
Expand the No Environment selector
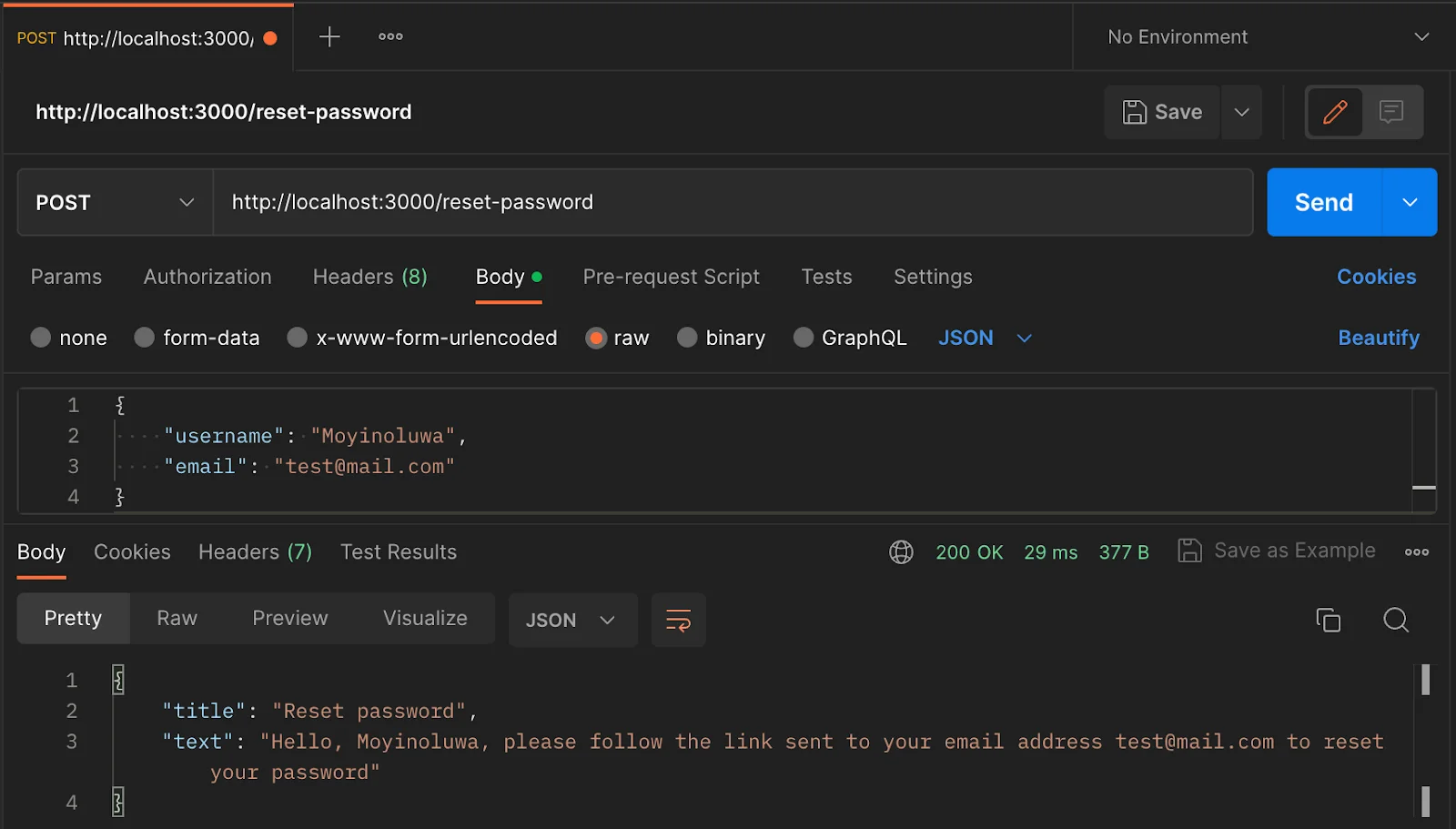(x=1267, y=37)
